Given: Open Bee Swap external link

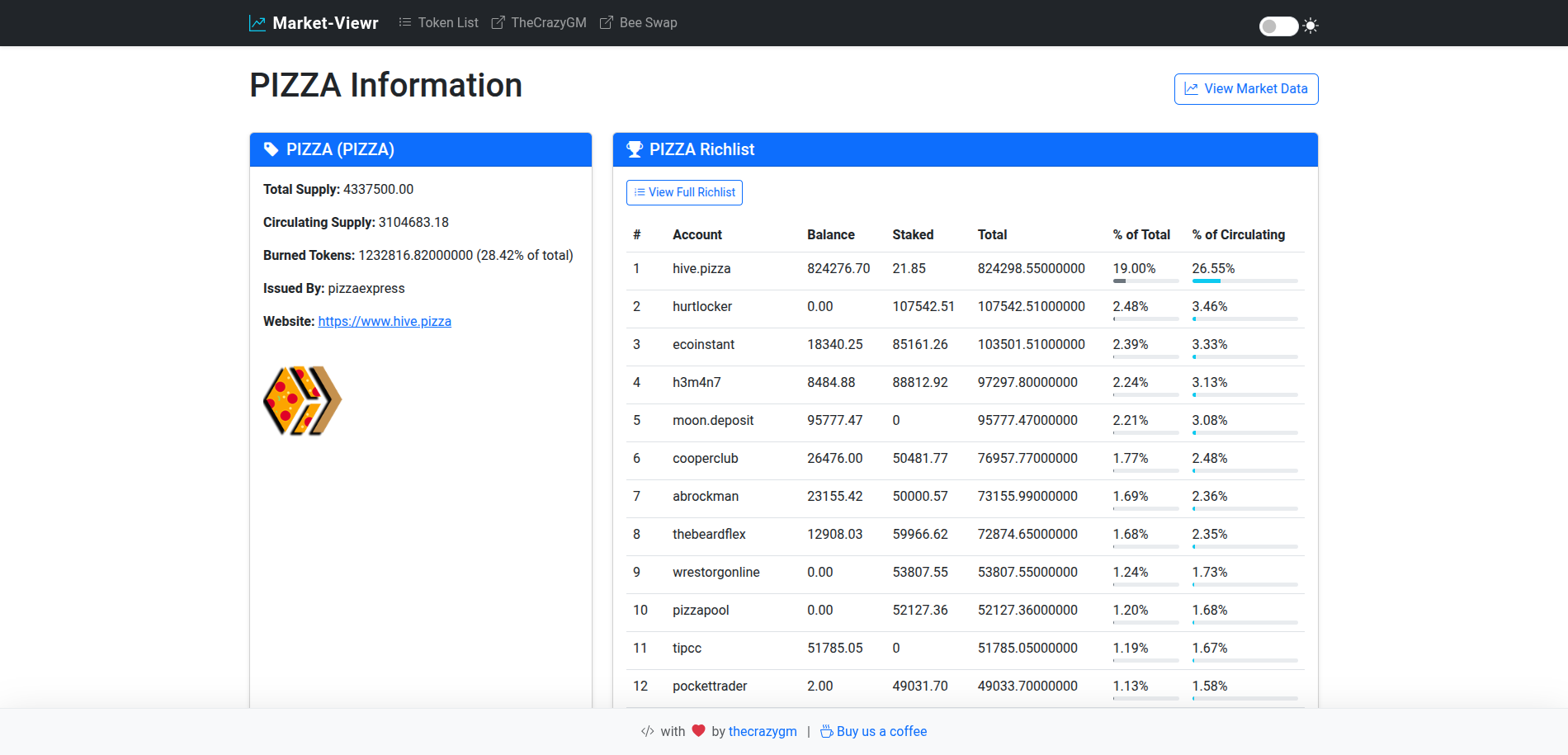Looking at the screenshot, I should tap(638, 23).
